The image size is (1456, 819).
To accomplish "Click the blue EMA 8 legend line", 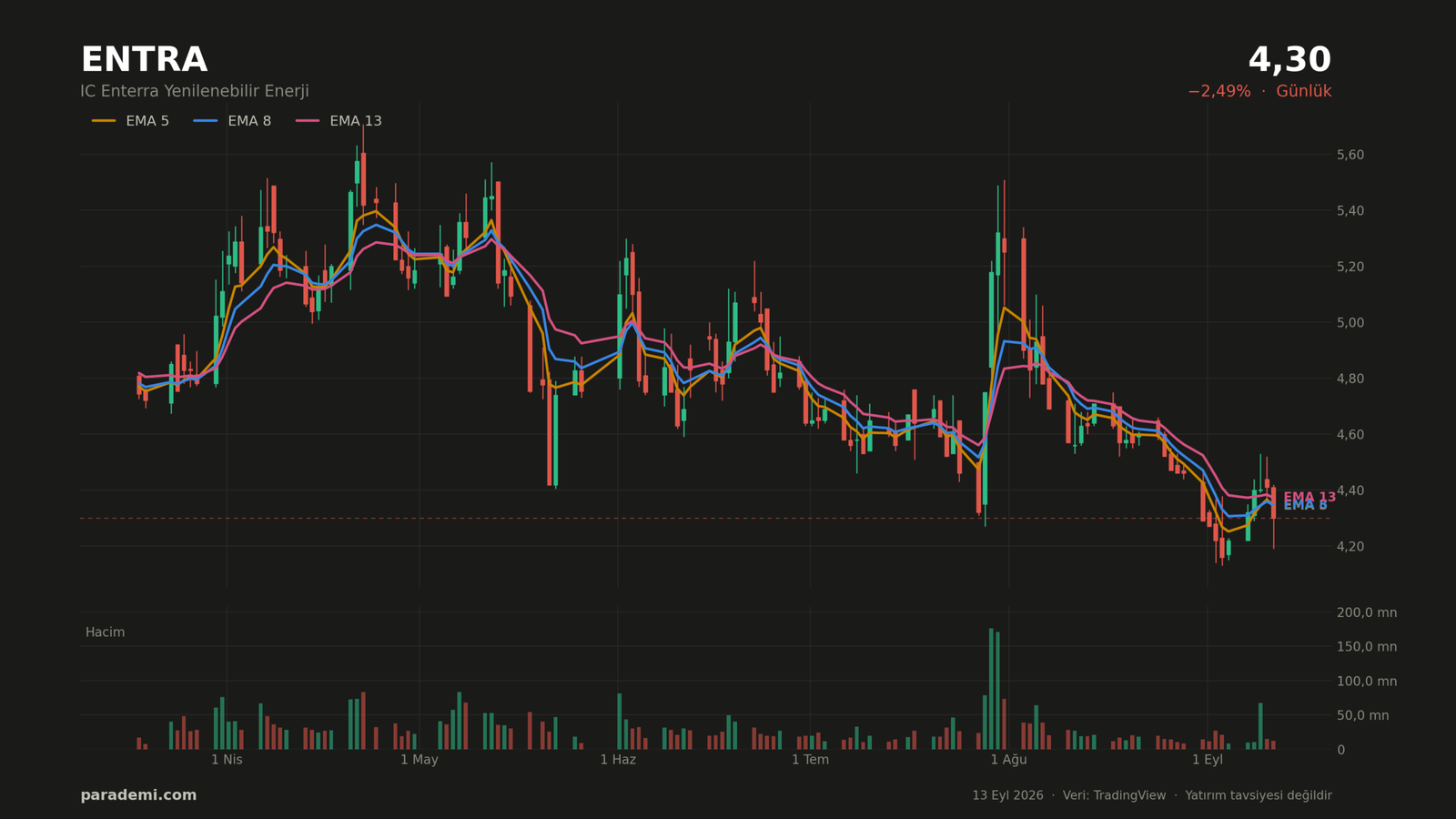I will point(206,121).
